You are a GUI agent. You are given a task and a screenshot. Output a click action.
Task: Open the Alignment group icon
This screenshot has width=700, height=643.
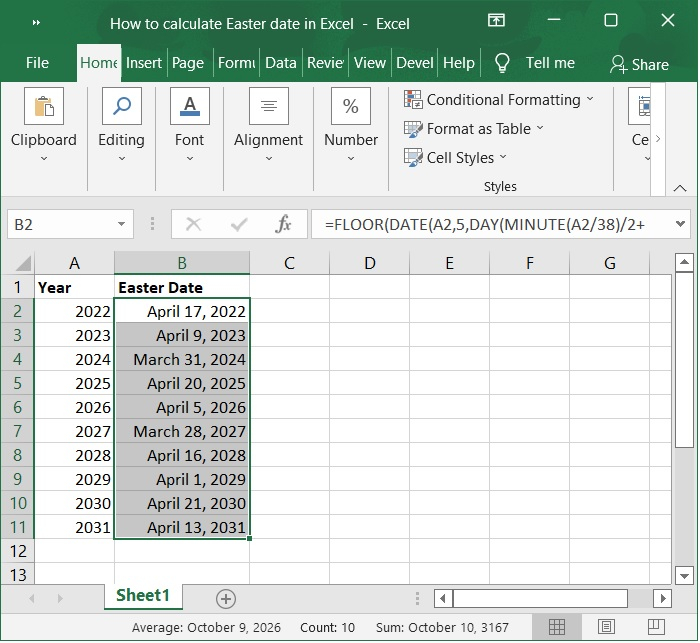269,106
